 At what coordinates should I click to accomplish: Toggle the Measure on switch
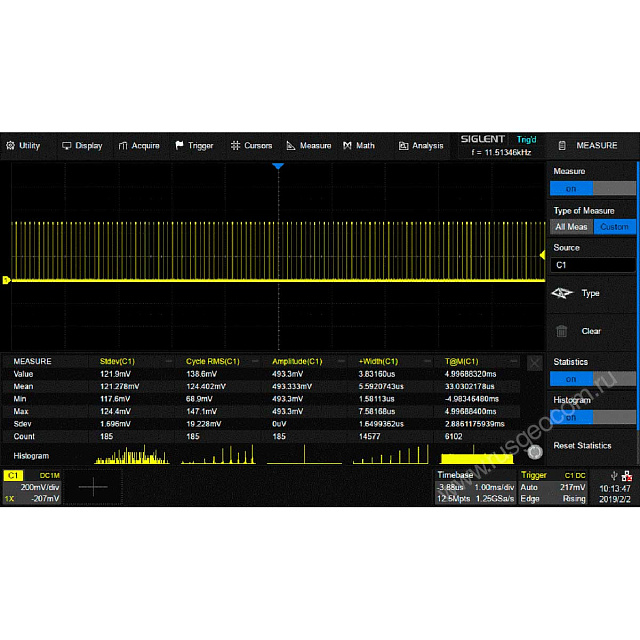593,188
